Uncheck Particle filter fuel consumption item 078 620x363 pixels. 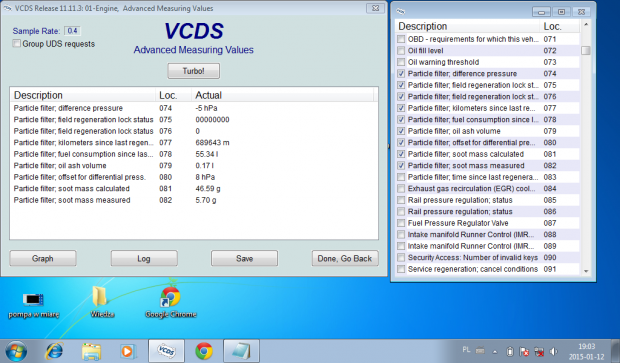(x=401, y=119)
